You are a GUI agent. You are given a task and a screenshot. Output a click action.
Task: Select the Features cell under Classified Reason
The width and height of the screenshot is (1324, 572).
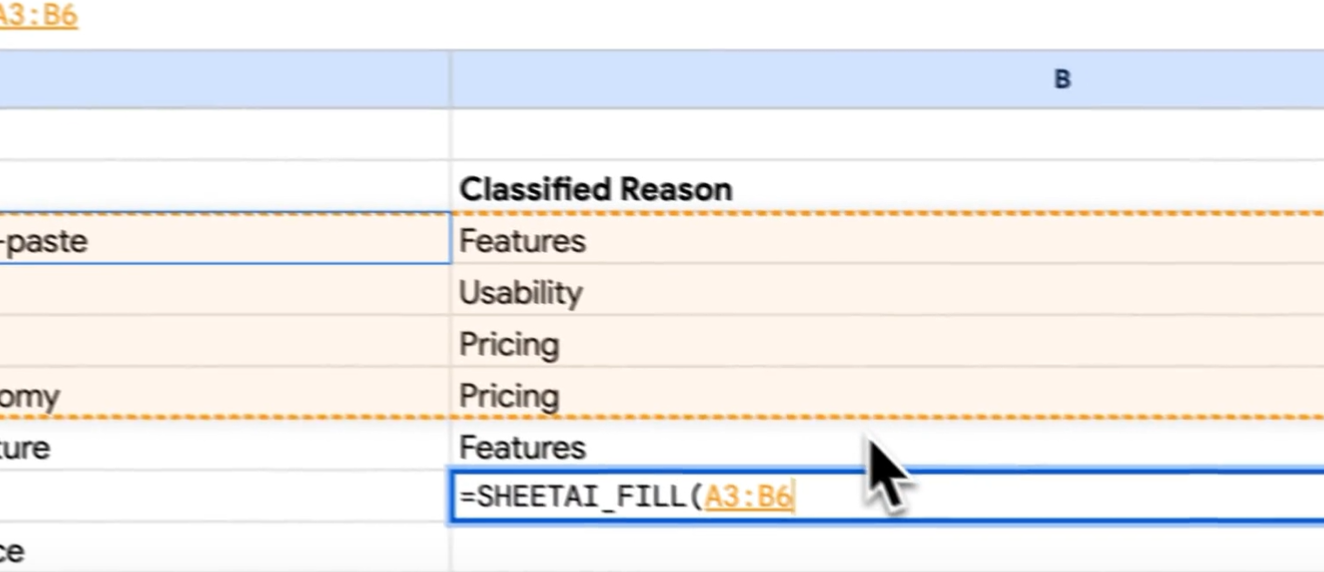522,241
